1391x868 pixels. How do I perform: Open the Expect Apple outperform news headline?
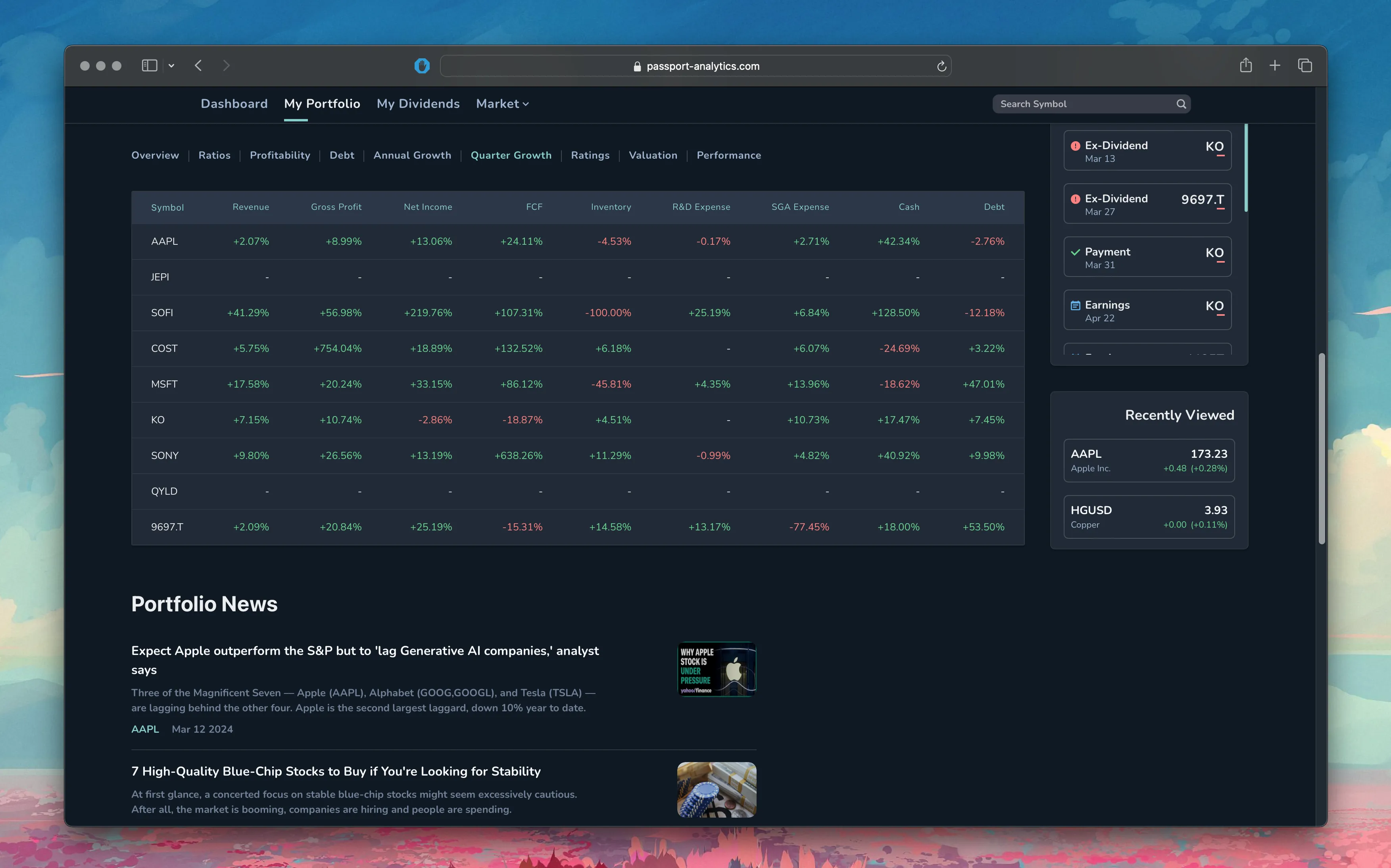pos(365,660)
